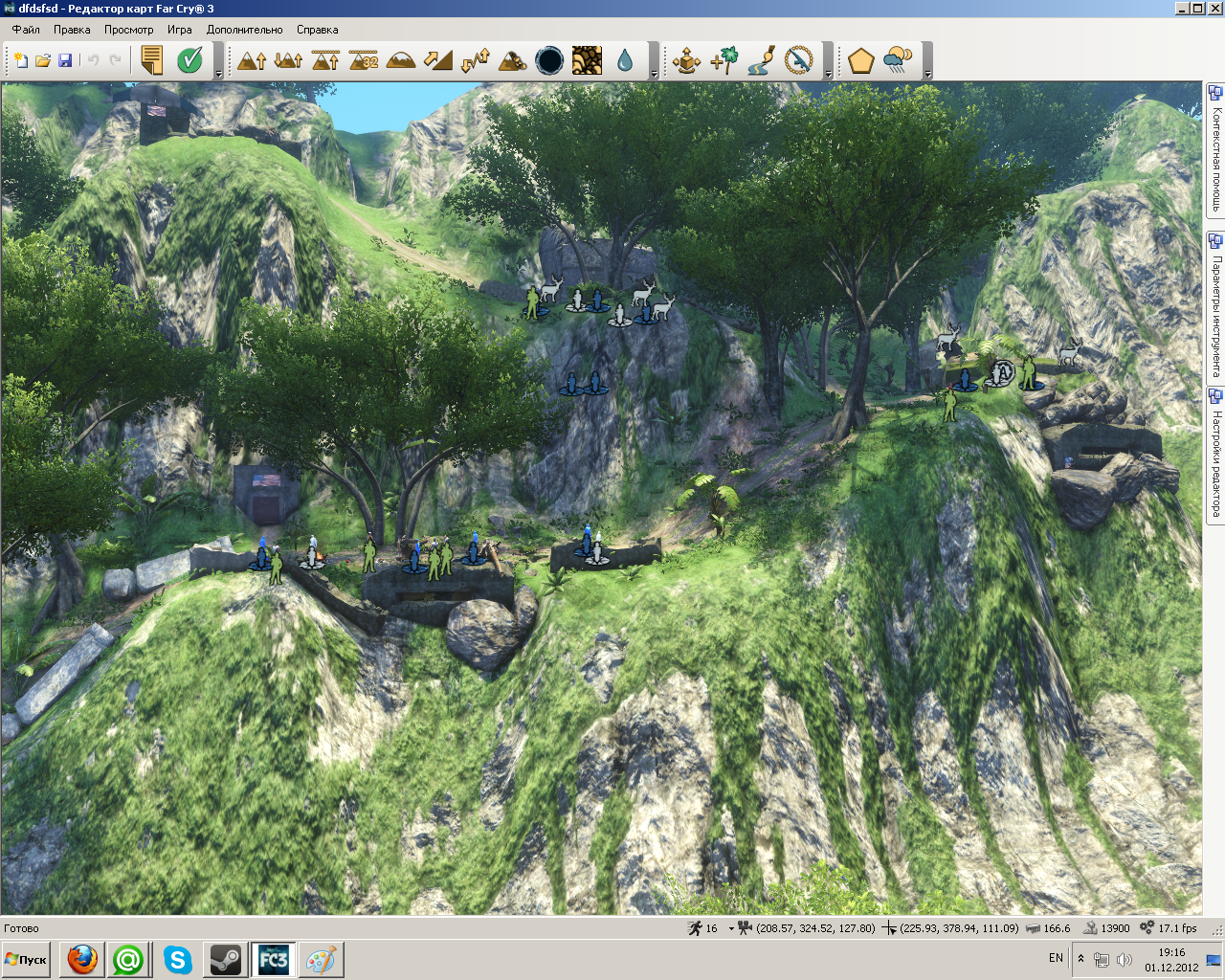1225x980 pixels.
Task: Select the spline rope circle tool
Action: point(799,60)
